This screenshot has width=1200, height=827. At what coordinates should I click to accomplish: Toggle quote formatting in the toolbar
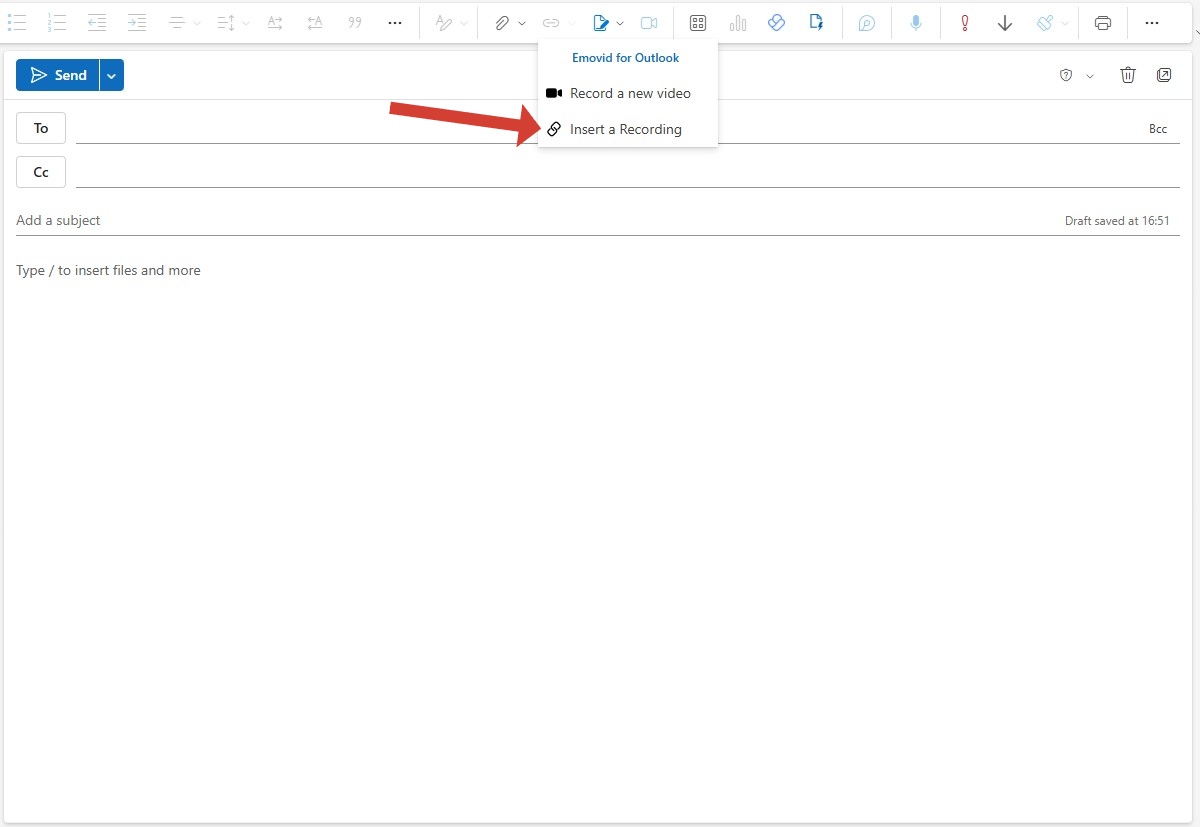click(354, 23)
